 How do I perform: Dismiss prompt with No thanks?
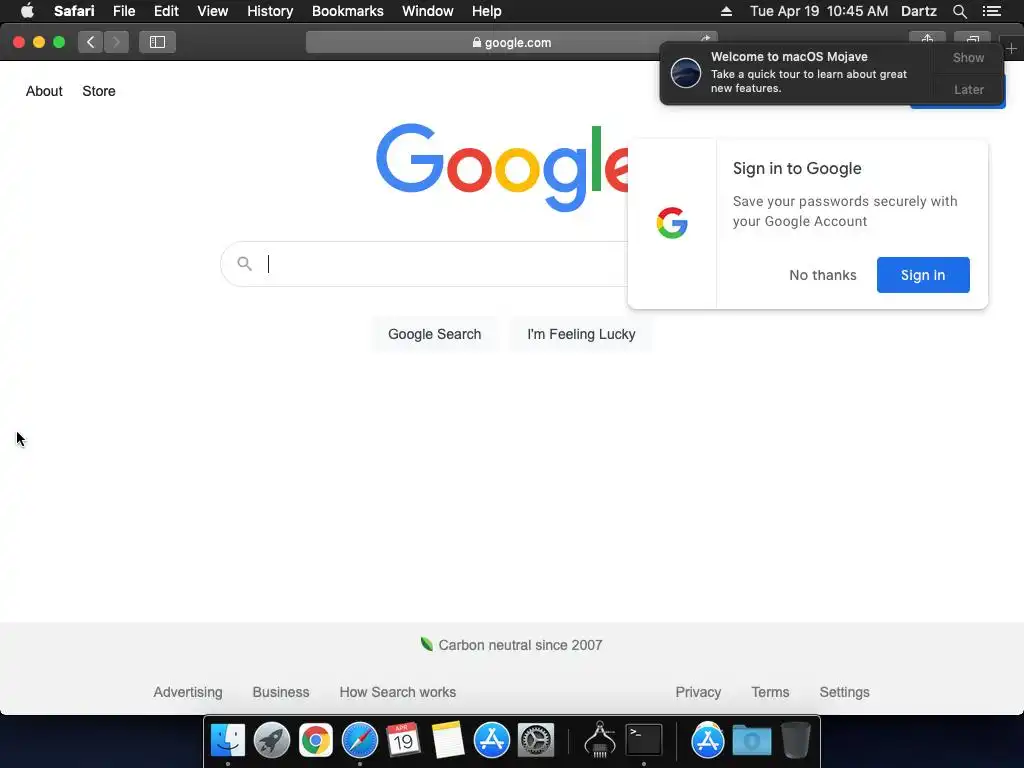pyautogui.click(x=823, y=275)
